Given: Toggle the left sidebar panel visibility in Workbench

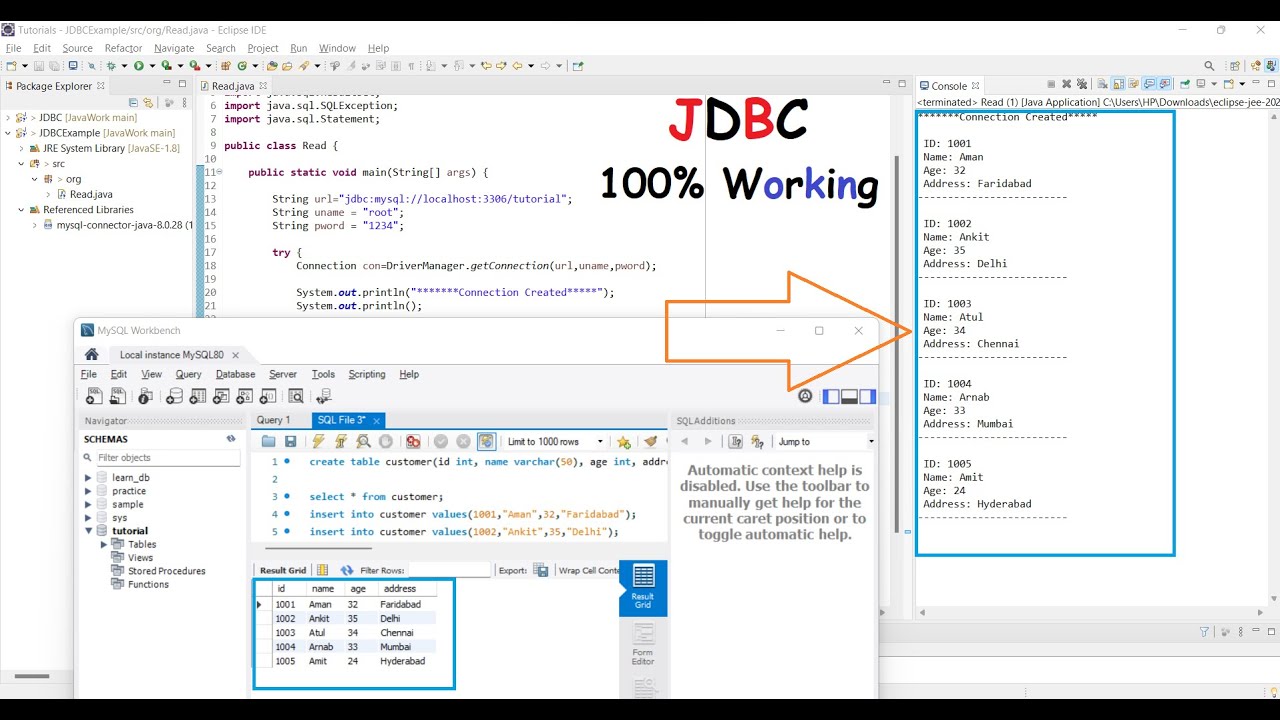Looking at the screenshot, I should 831,396.
